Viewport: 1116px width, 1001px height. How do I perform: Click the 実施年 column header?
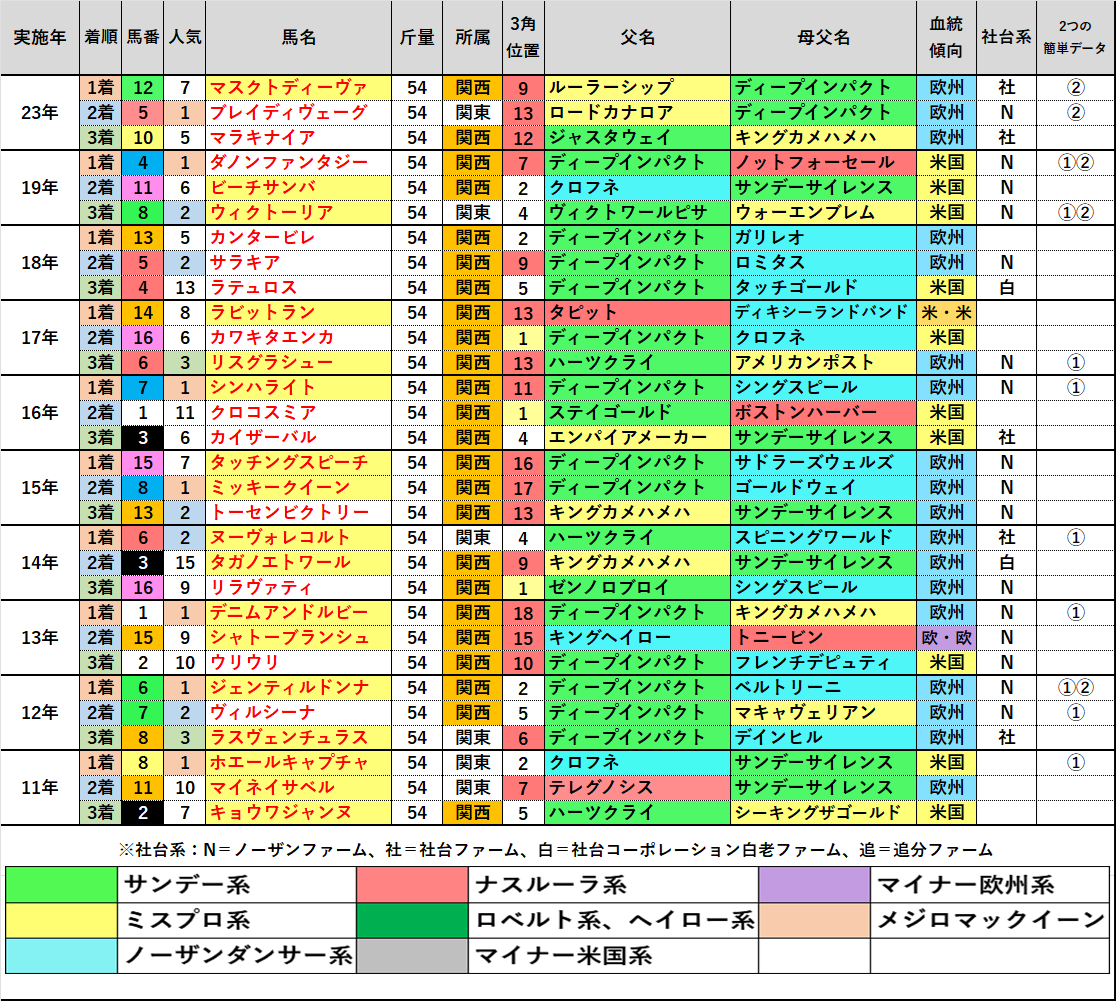click(40, 38)
